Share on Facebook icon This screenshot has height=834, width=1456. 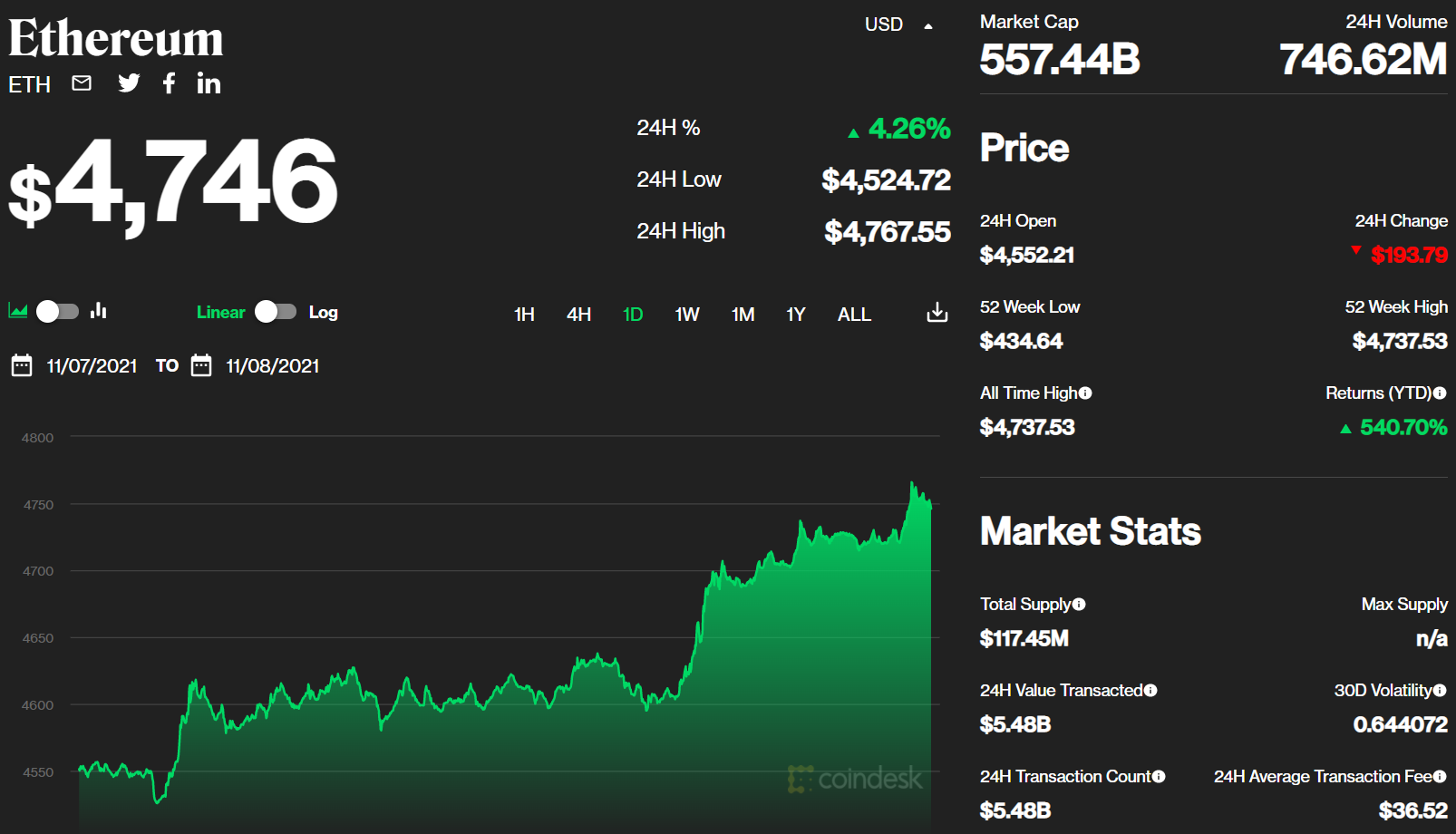pyautogui.click(x=169, y=83)
